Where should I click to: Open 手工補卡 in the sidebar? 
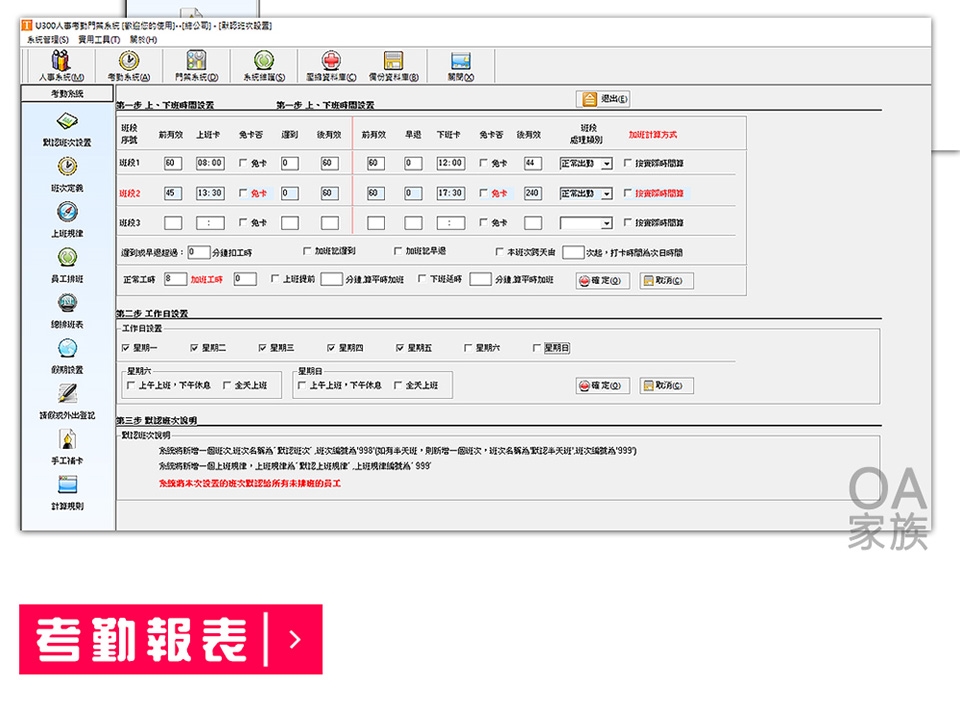pyautogui.click(x=67, y=446)
